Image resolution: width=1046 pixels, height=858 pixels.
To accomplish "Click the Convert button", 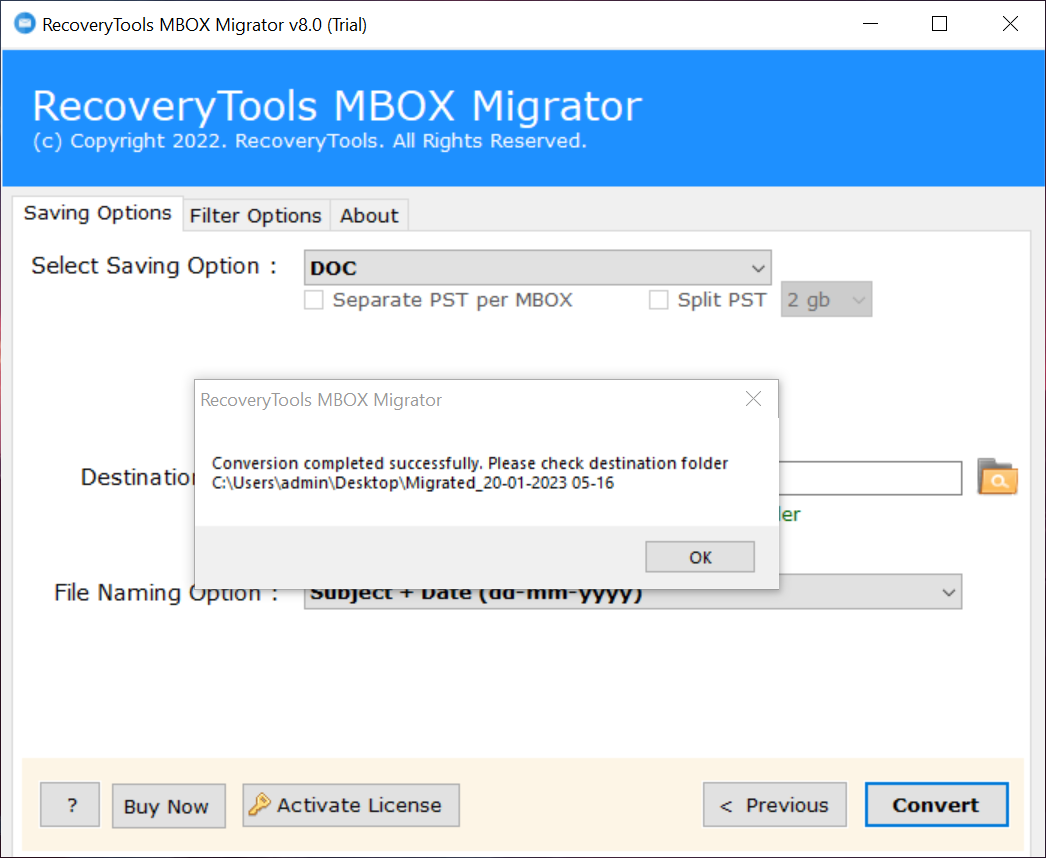I will [935, 805].
